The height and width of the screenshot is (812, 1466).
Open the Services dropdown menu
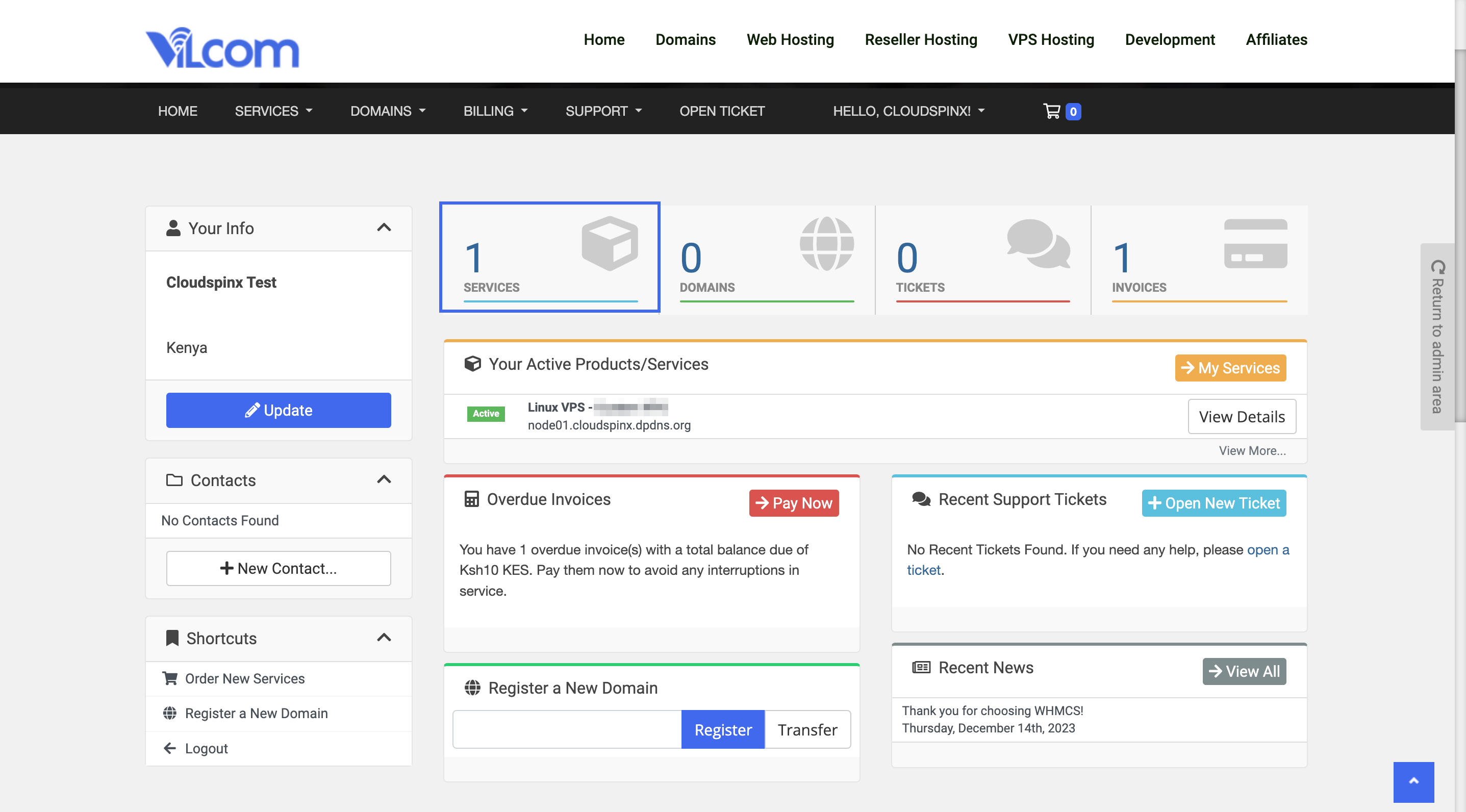(273, 112)
